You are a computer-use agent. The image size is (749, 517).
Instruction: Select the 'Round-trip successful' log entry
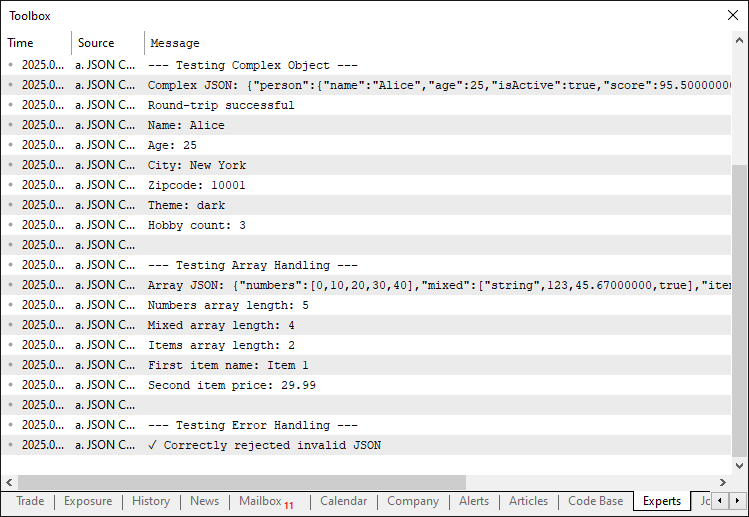coord(366,105)
